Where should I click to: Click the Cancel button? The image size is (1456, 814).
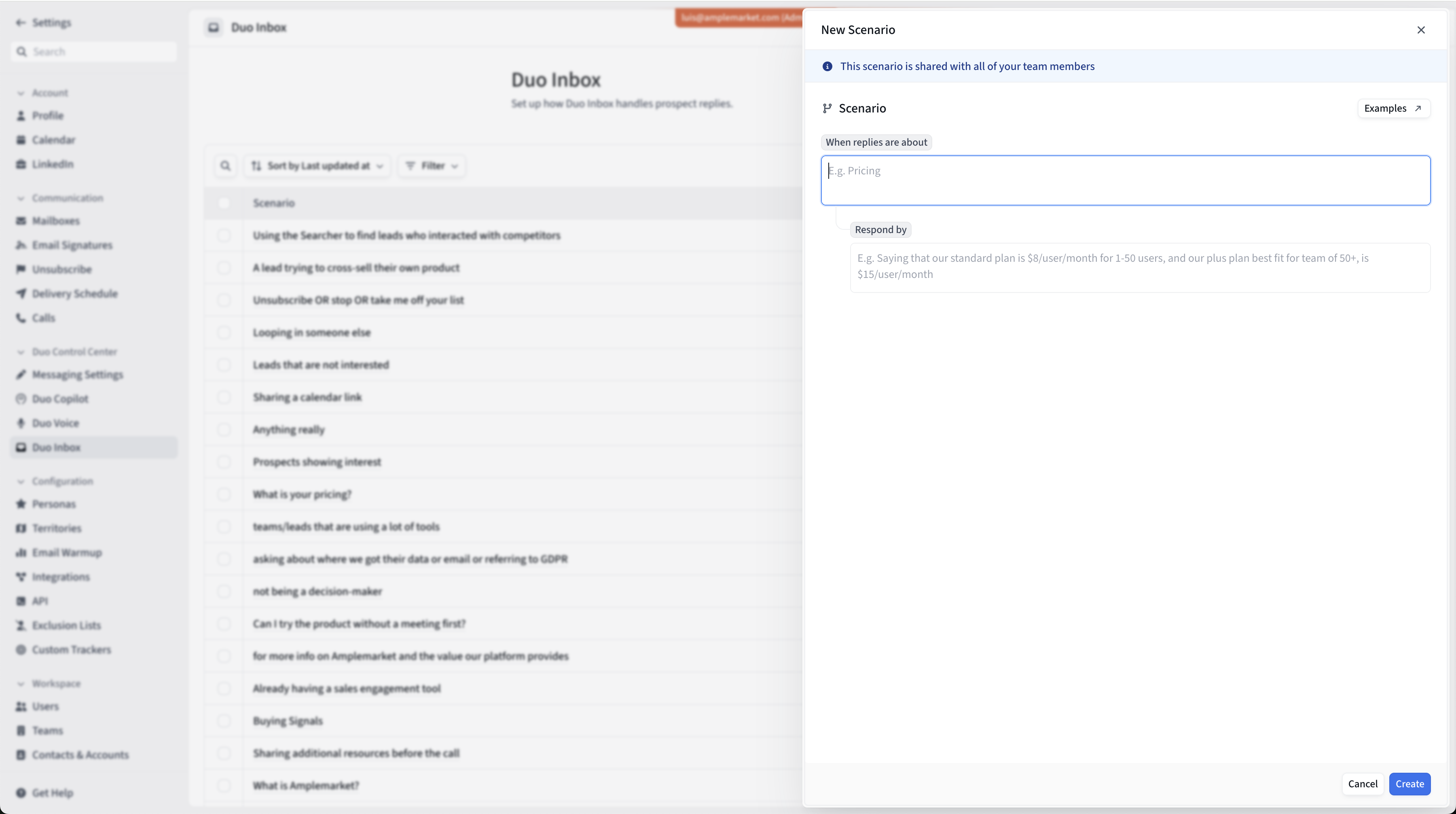(1362, 784)
